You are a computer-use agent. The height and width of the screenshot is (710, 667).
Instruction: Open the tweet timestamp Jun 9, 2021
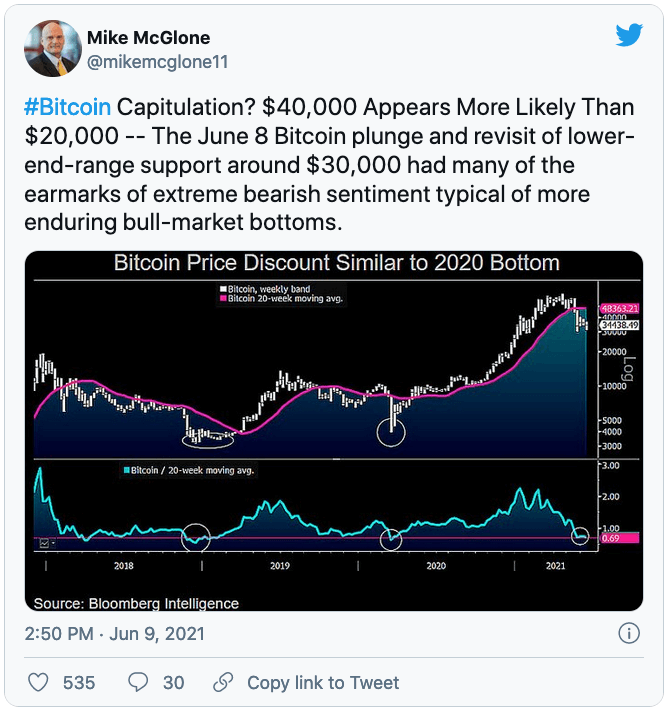pyautogui.click(x=157, y=633)
